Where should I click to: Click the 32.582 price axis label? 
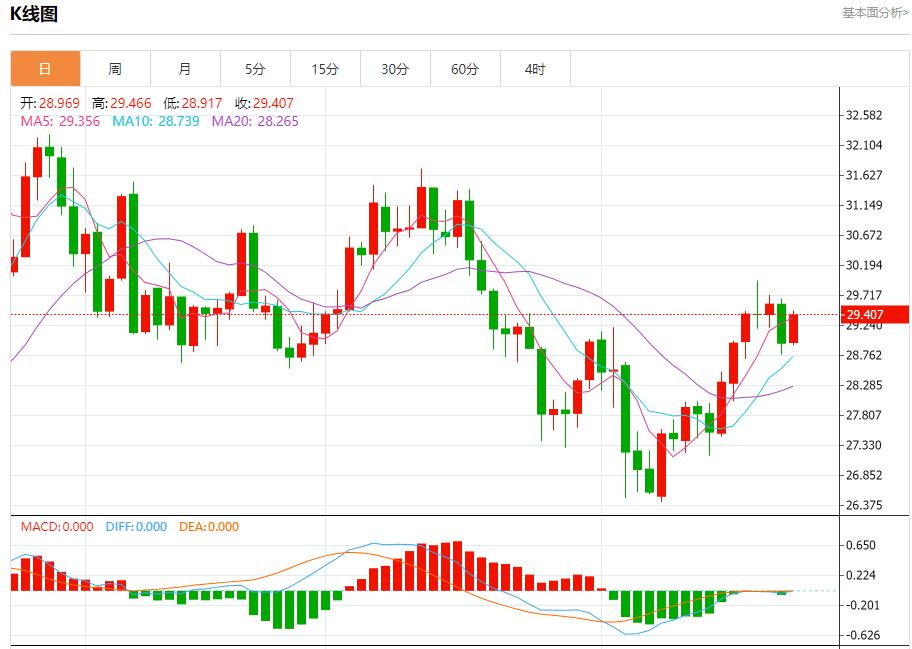point(863,115)
